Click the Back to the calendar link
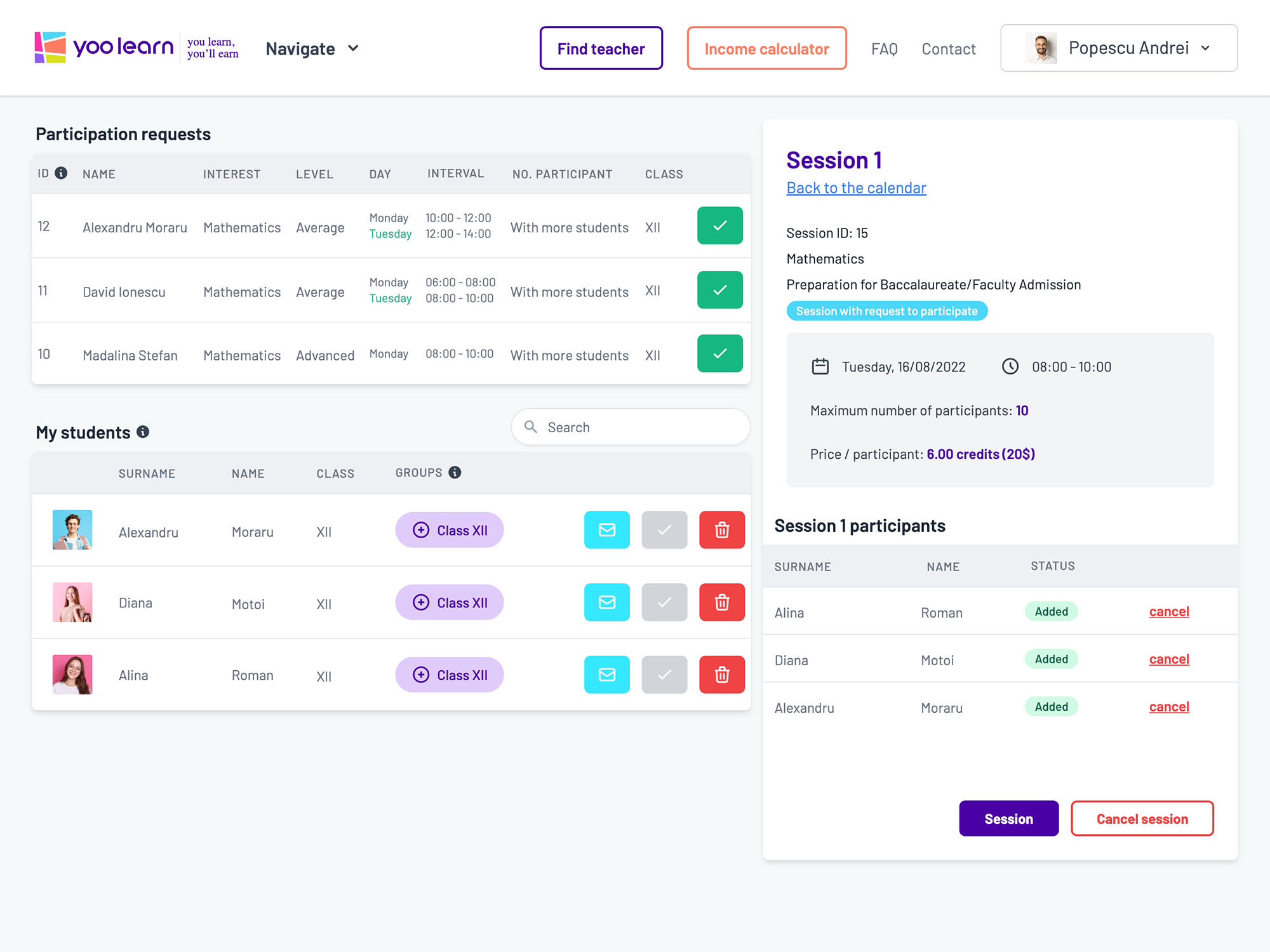Image resolution: width=1270 pixels, height=952 pixels. pos(856,188)
